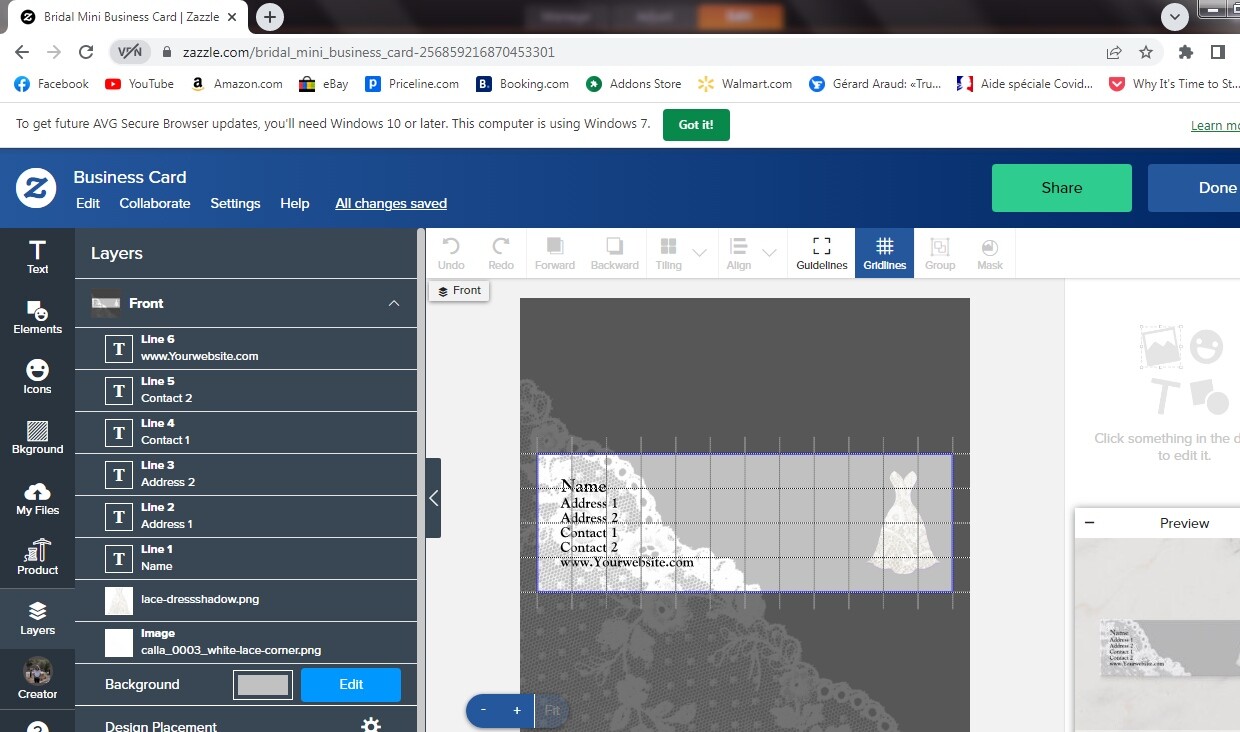Select Line 1 Name layer

click(246, 558)
